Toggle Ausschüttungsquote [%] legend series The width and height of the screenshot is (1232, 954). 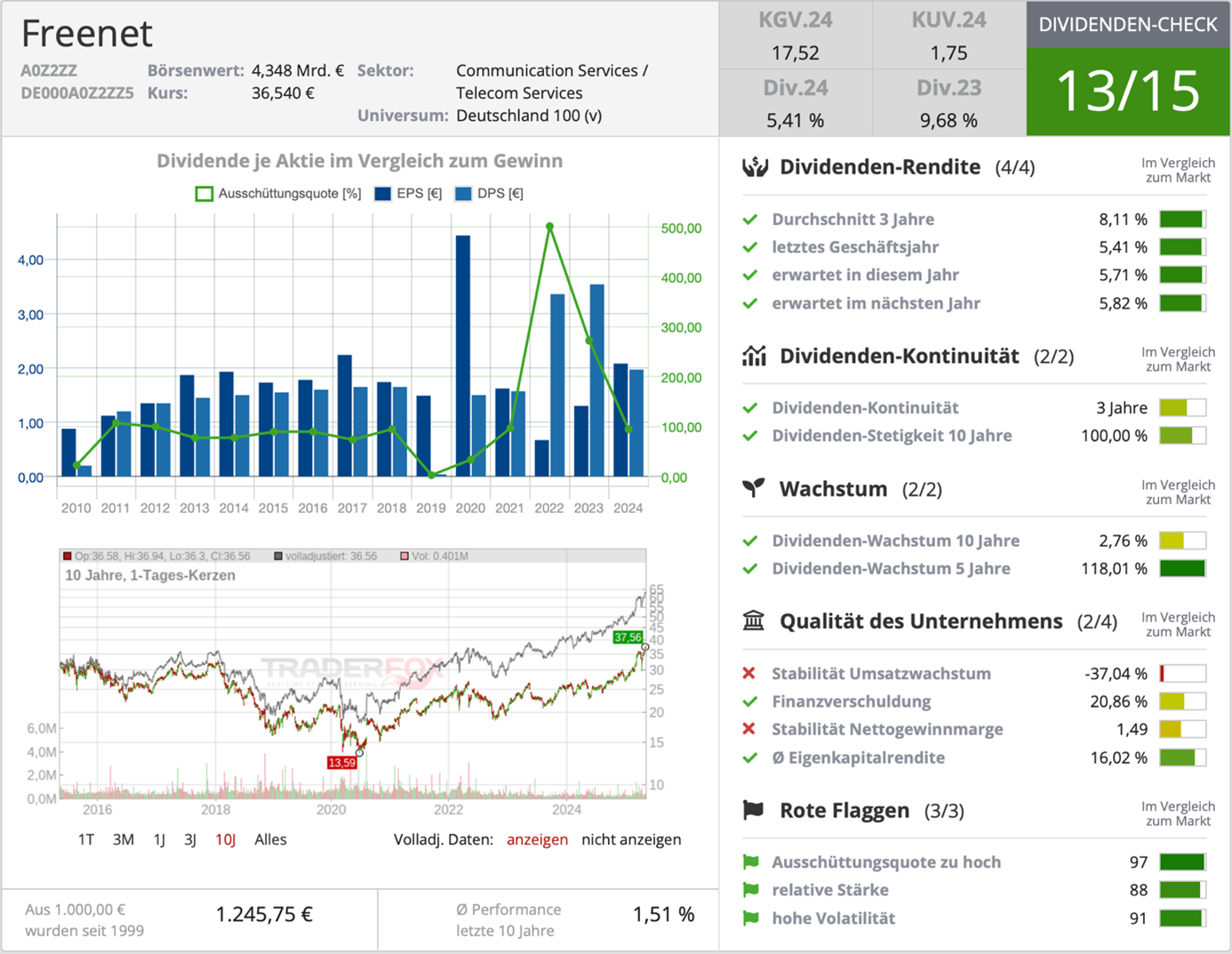click(278, 193)
